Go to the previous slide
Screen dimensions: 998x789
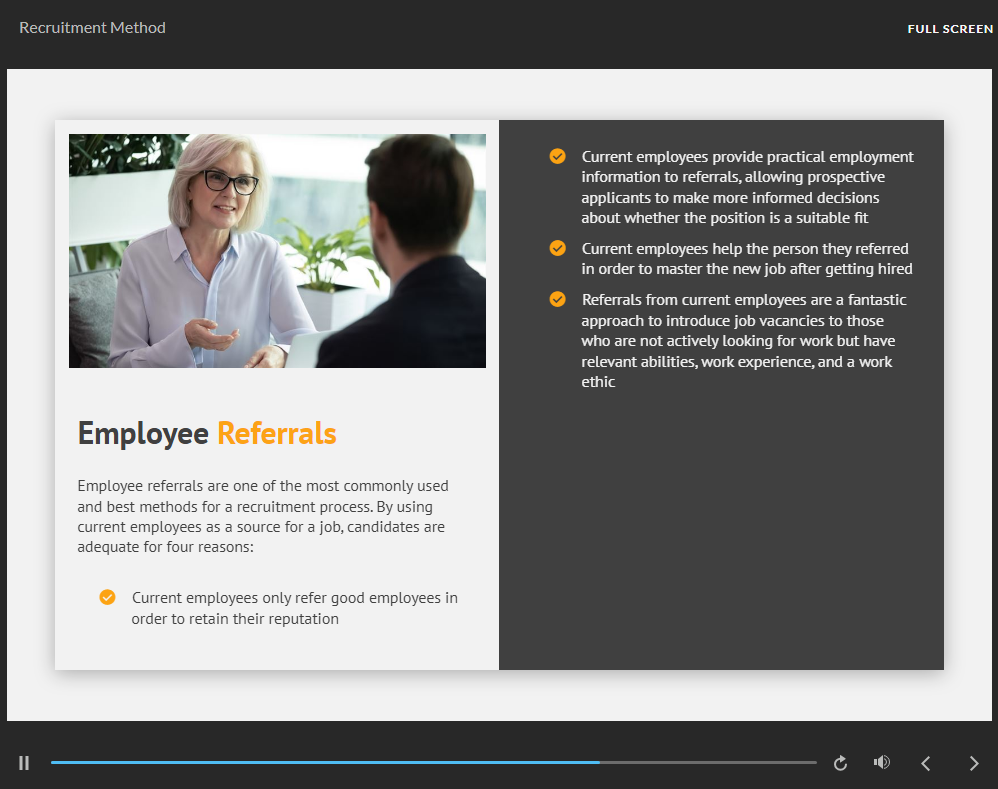(x=926, y=763)
